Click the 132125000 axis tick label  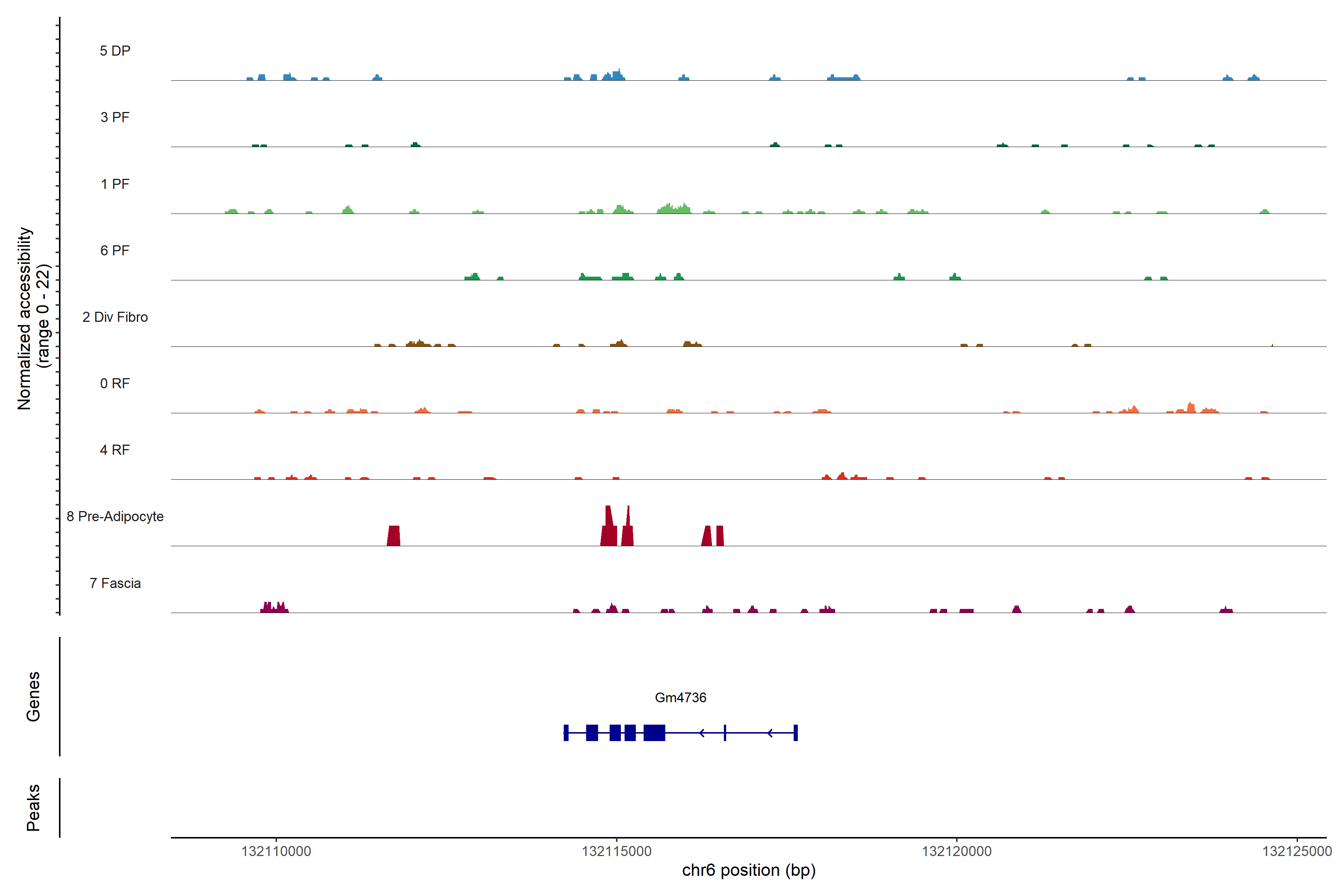click(1297, 851)
